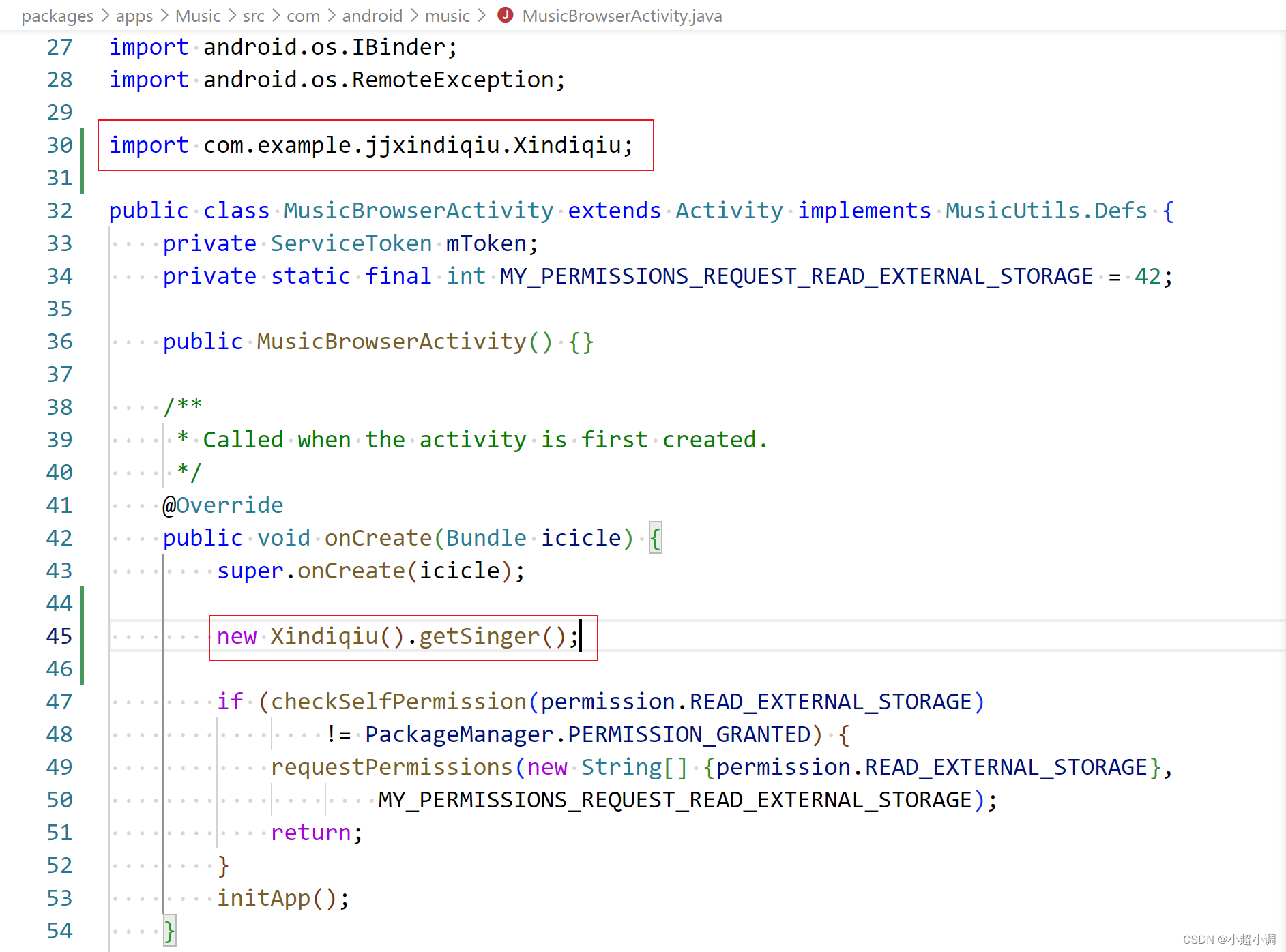The width and height of the screenshot is (1286, 952).
Task: Click line number 47 in gutter
Action: (59, 702)
